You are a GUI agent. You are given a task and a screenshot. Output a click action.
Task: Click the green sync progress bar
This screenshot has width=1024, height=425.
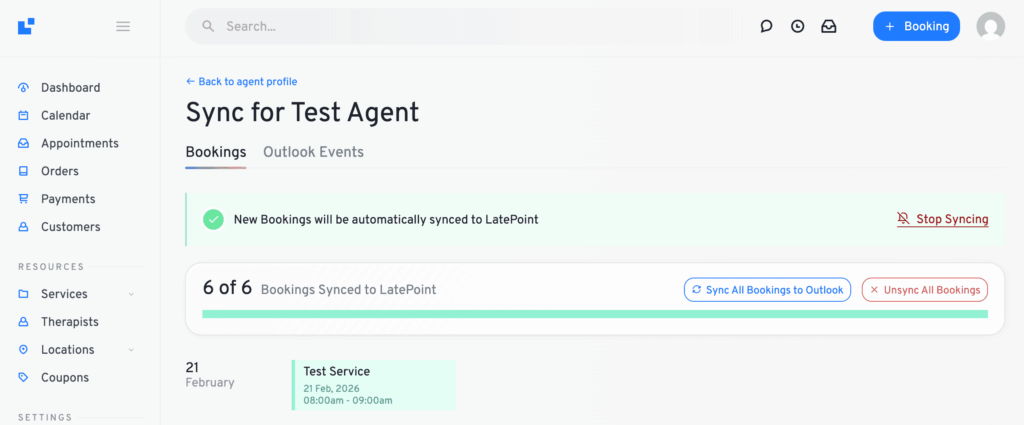tap(594, 314)
